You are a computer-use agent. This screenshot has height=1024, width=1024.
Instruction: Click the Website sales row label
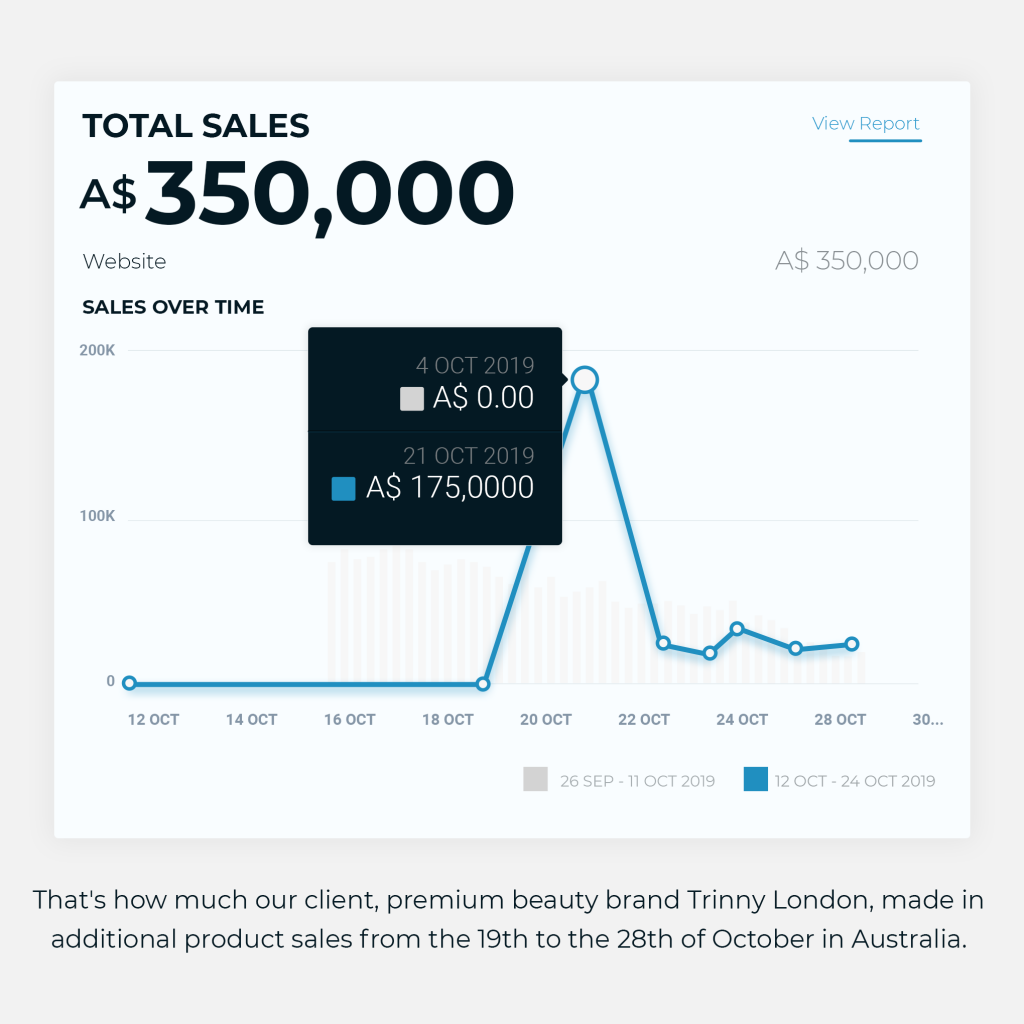click(x=125, y=261)
